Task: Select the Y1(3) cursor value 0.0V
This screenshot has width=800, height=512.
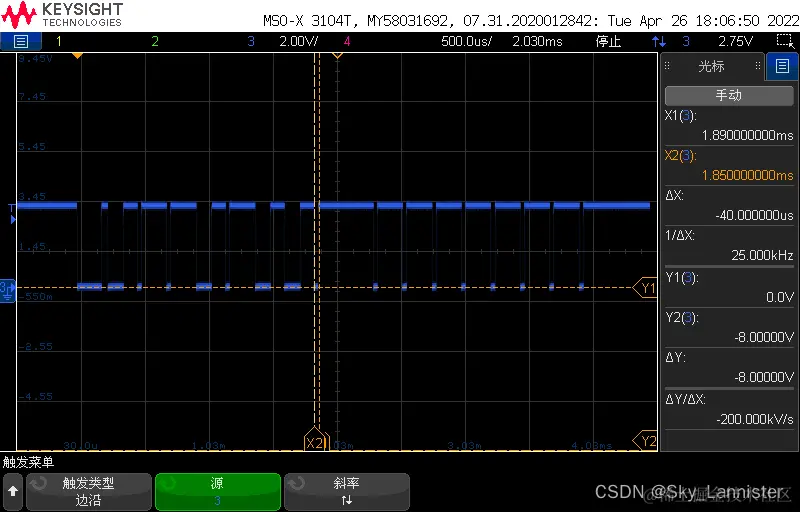Action: tap(780, 297)
